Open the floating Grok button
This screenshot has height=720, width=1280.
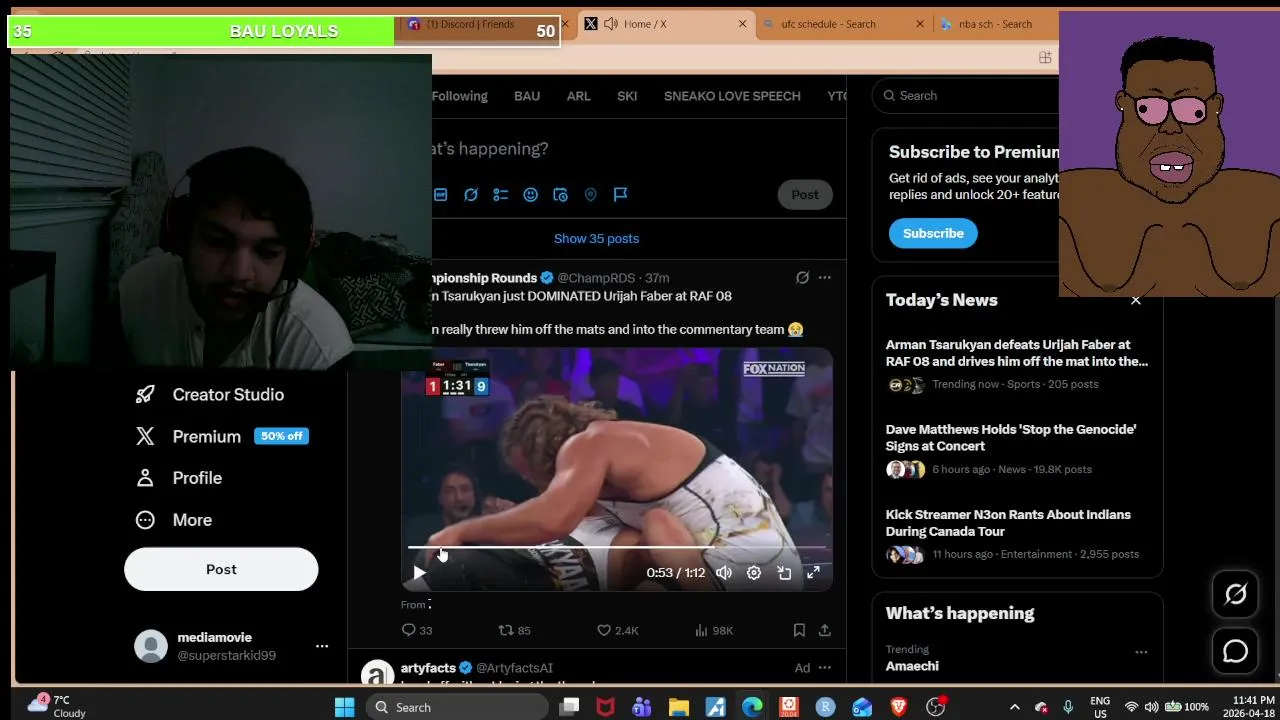1236,594
